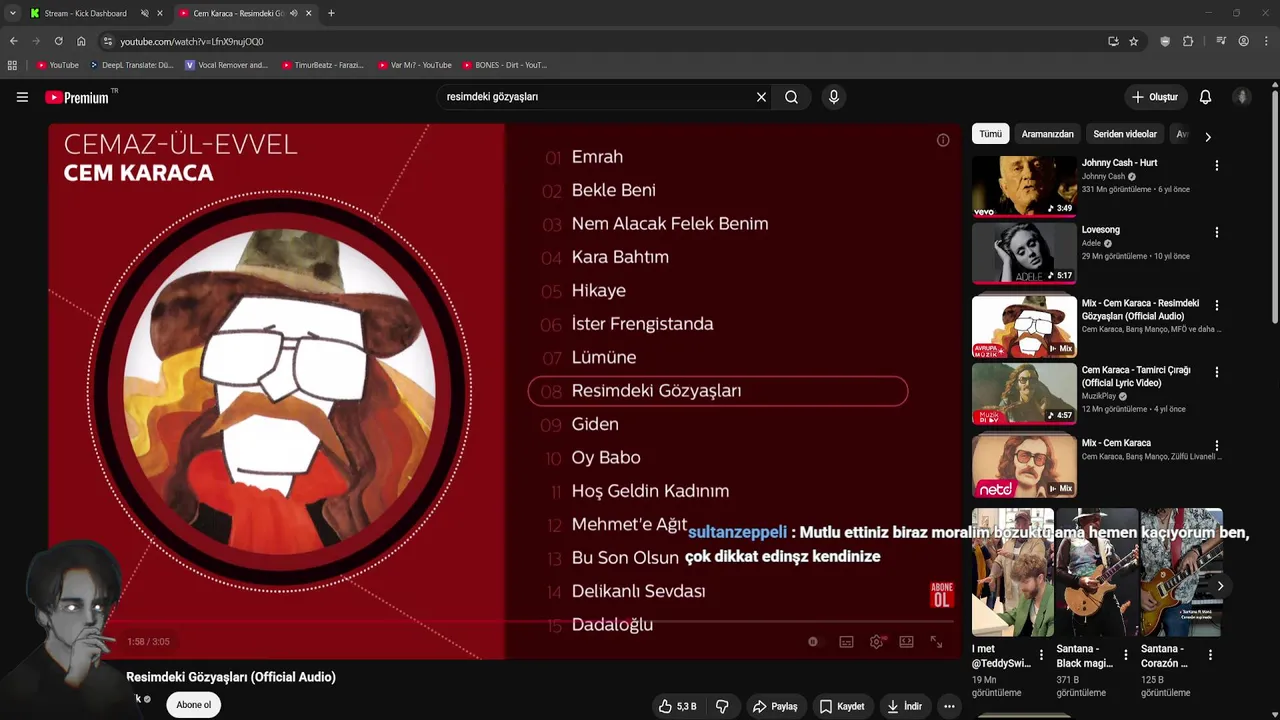The height and width of the screenshot is (720, 1280).
Task: Reload the page
Action: (x=58, y=41)
